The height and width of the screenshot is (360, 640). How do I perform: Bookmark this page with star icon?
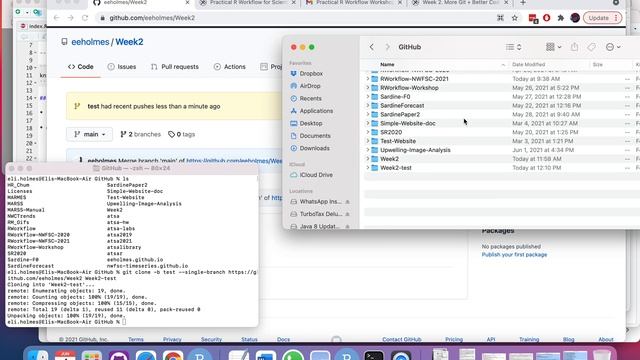(515, 18)
